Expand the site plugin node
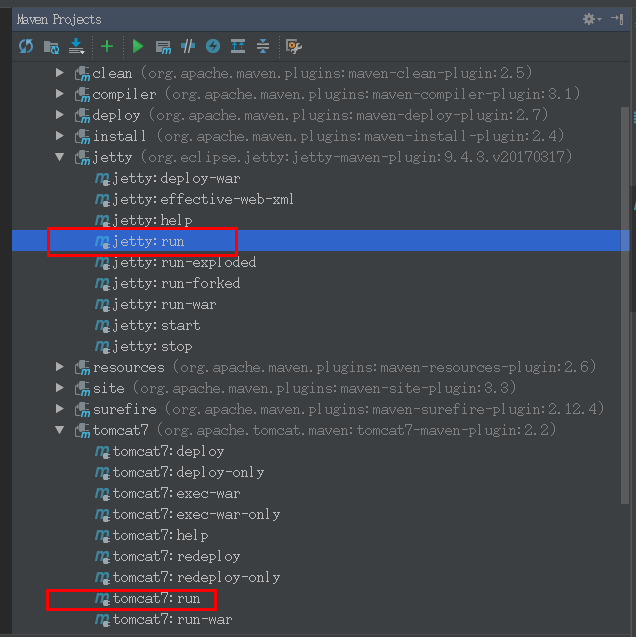This screenshot has width=636, height=637. tap(60, 388)
